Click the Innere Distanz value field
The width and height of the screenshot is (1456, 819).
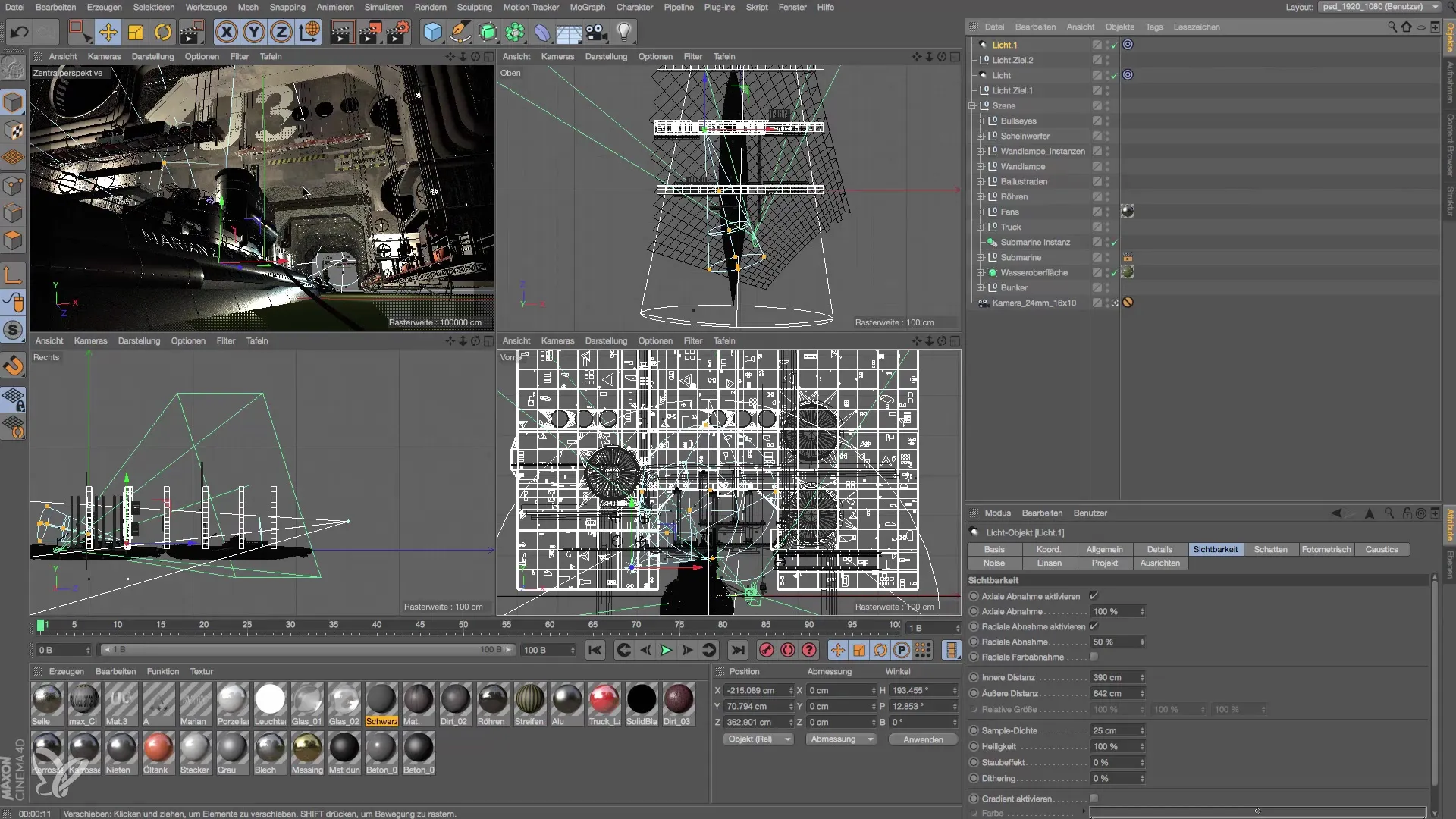(x=1118, y=677)
